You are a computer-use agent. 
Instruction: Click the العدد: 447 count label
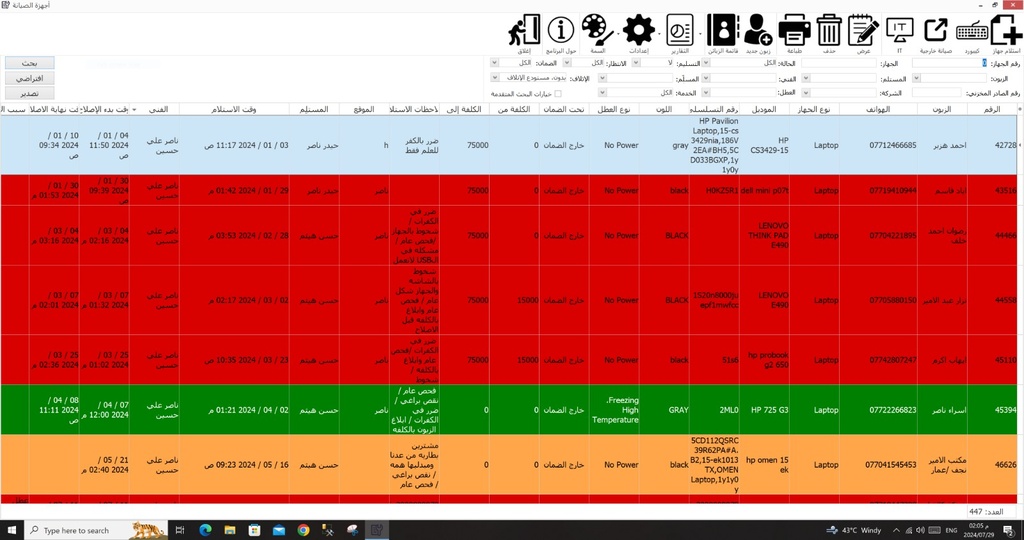pyautogui.click(x=986, y=512)
